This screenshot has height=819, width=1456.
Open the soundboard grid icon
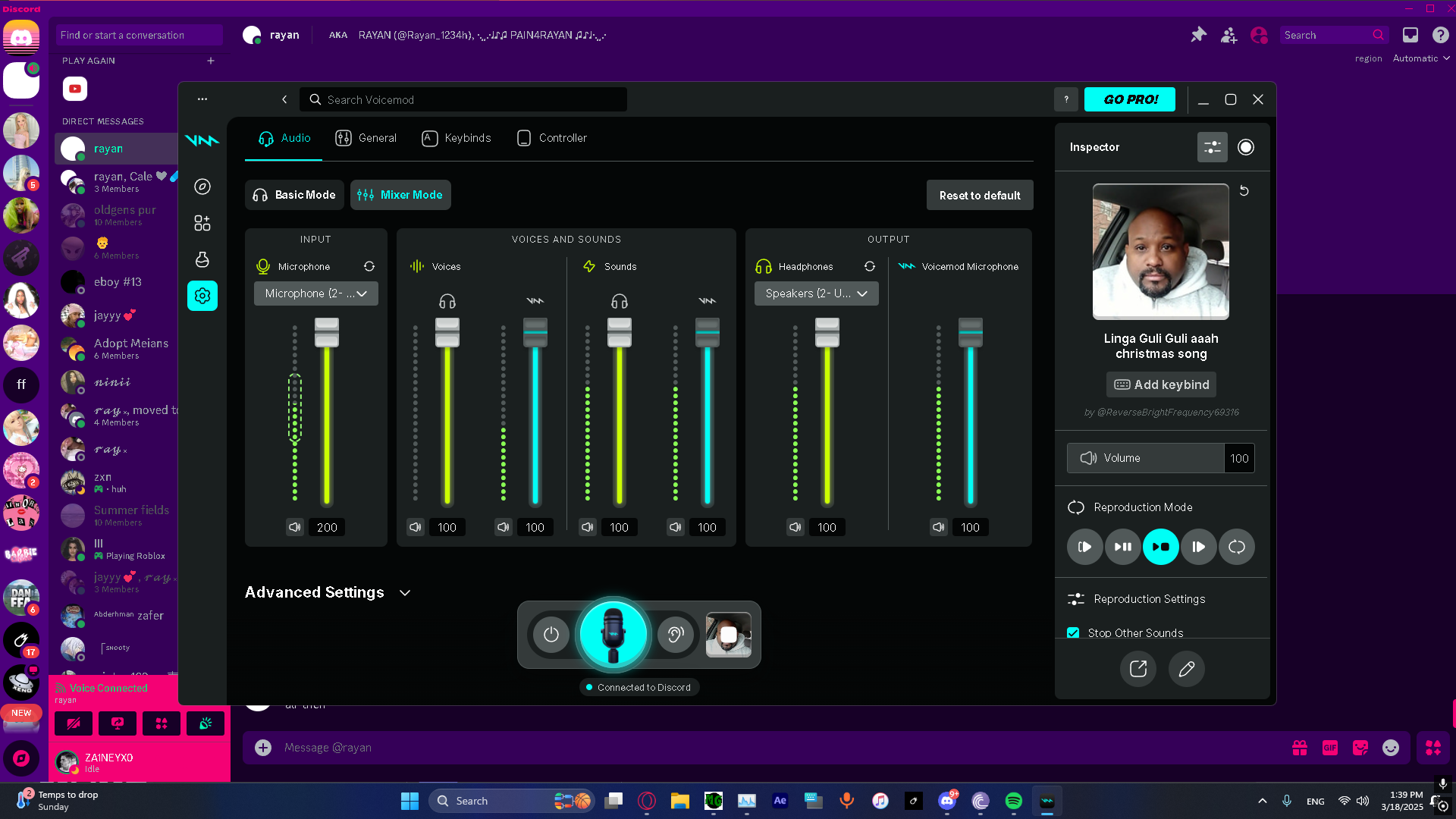[x=202, y=223]
